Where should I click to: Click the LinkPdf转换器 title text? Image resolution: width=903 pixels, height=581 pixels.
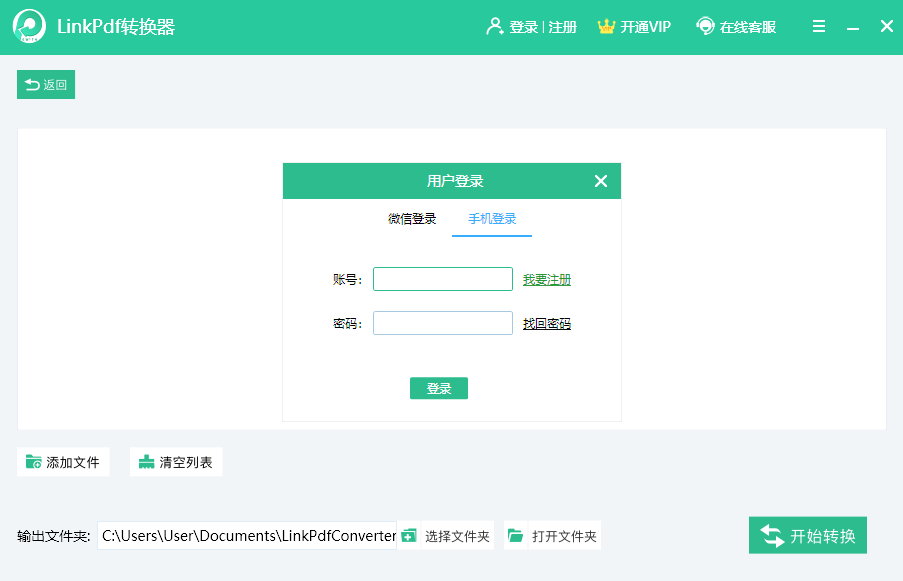coord(116,26)
